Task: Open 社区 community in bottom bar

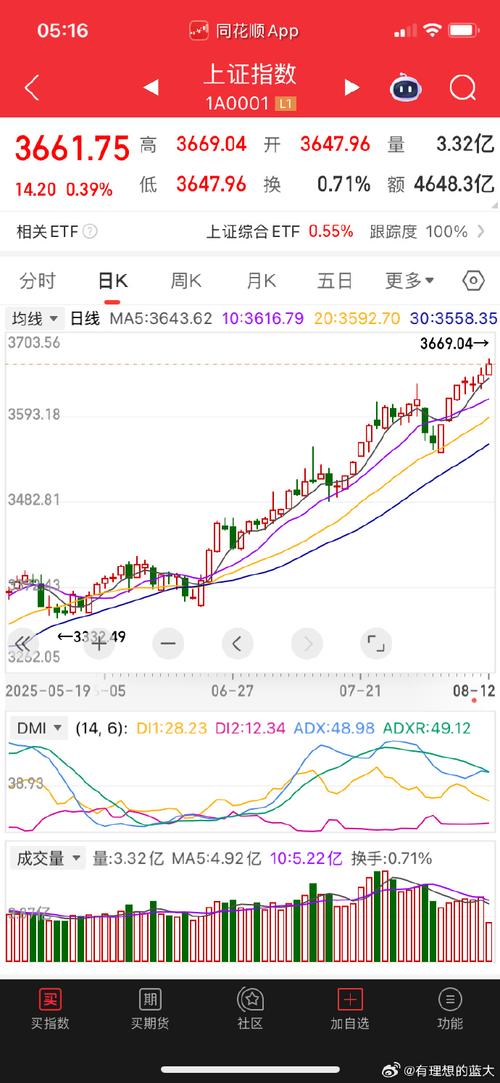Action: 250,1008
